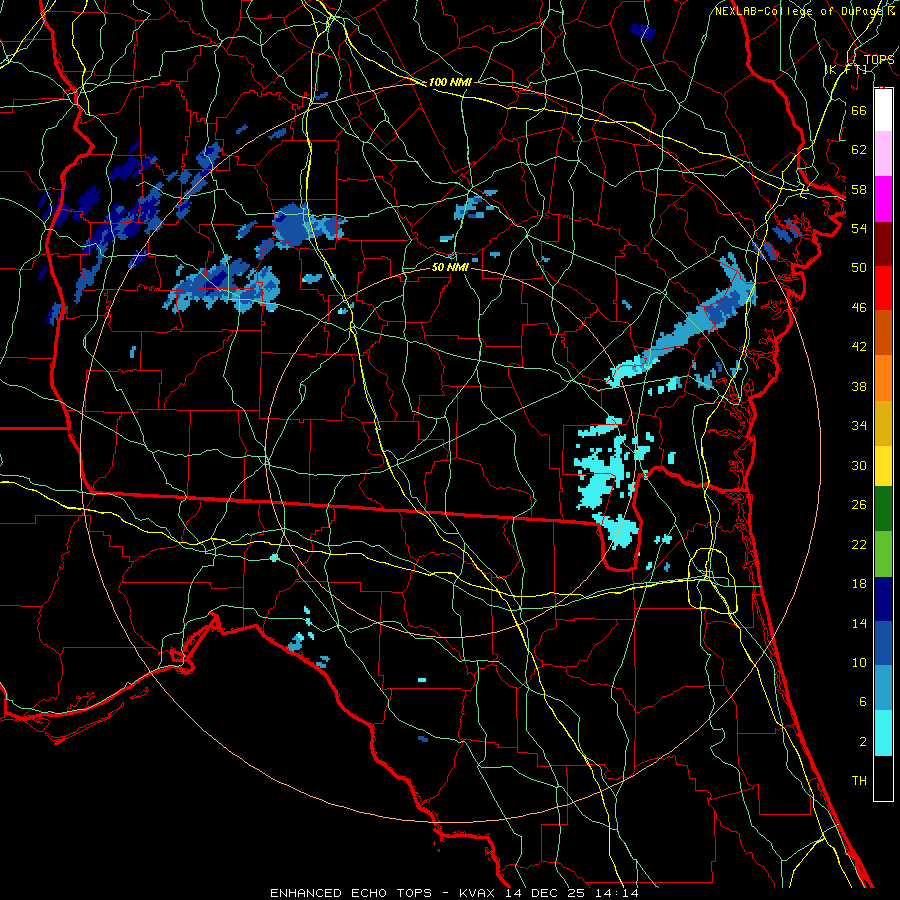Click the dark green legend color block
Screen dimensions: 900x900
coord(883,509)
